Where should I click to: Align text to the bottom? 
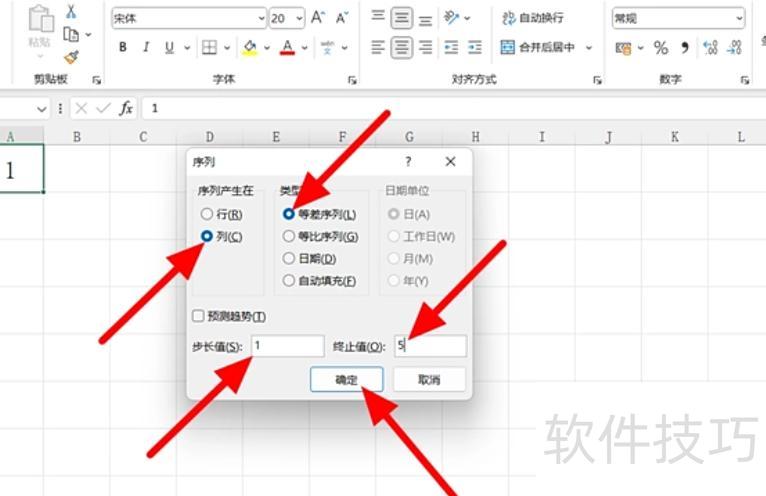(426, 20)
